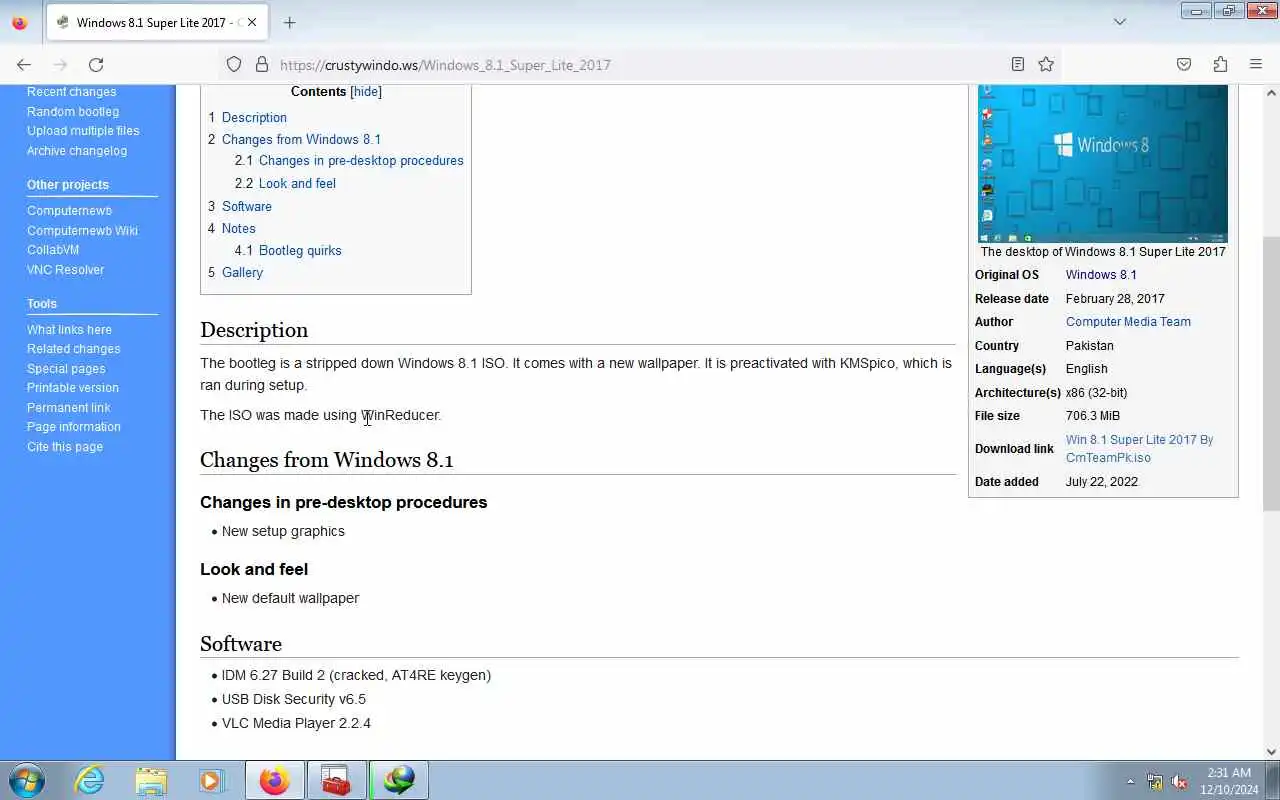1280x800 pixels.
Task: Jump to Software in contents
Action: 247,206
